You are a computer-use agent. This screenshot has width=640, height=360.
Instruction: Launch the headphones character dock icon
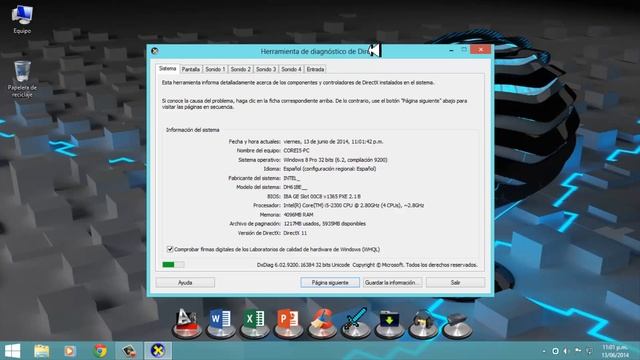pos(423,323)
